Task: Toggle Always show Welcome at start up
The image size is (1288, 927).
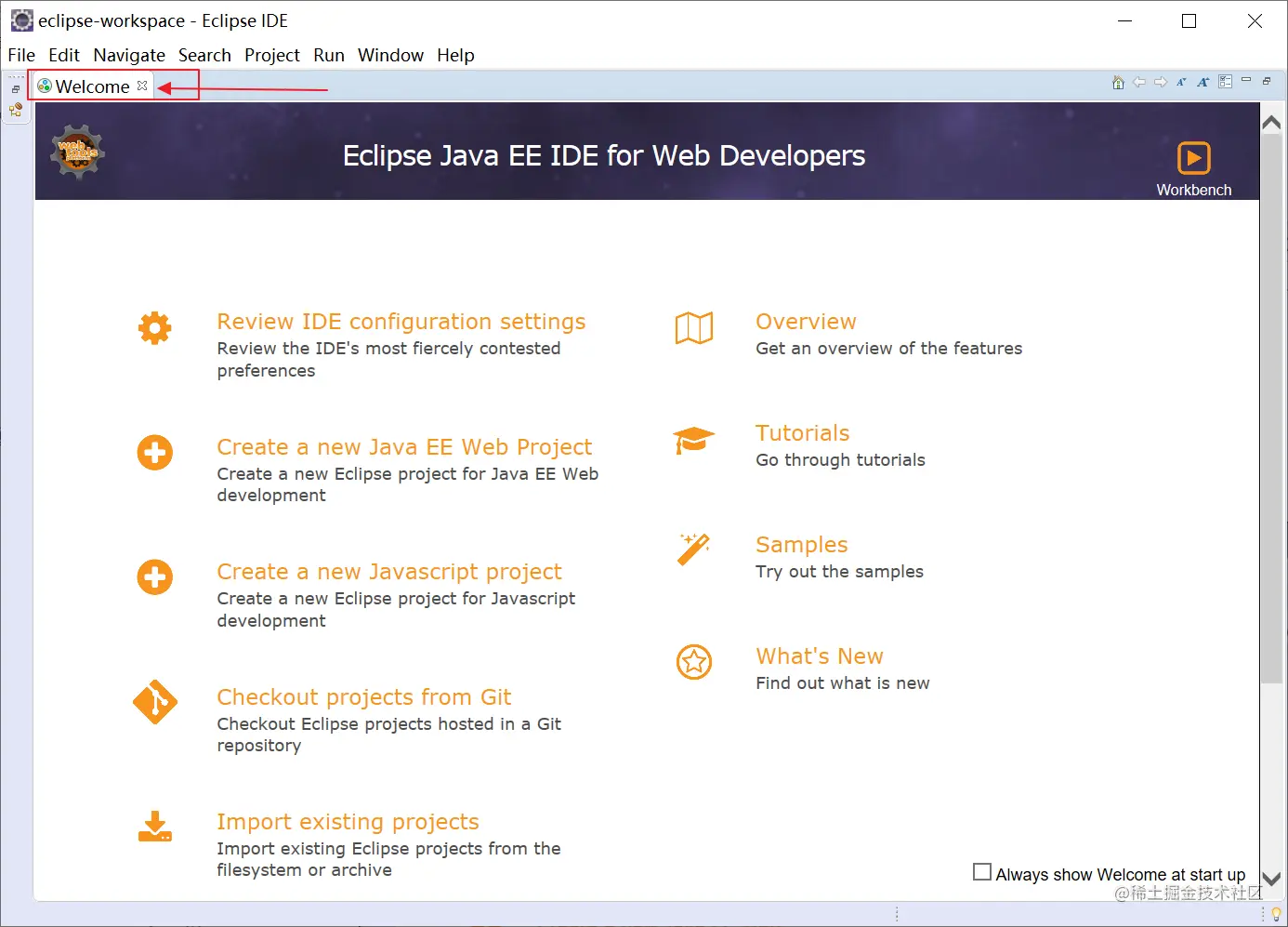Action: [x=982, y=871]
